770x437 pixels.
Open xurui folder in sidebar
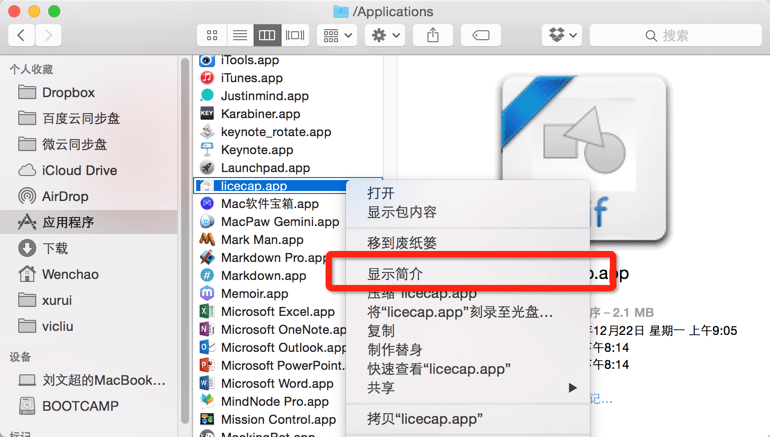[x=88, y=300]
